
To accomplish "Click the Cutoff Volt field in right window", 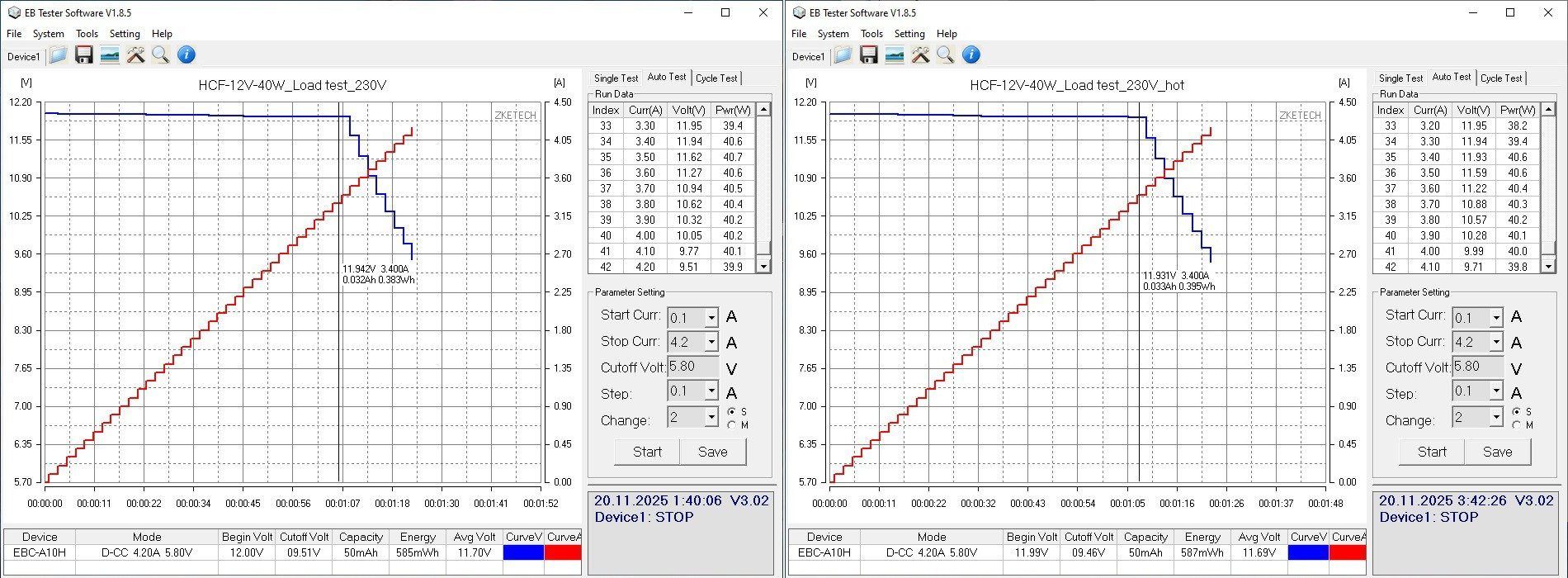I will pos(1479,367).
